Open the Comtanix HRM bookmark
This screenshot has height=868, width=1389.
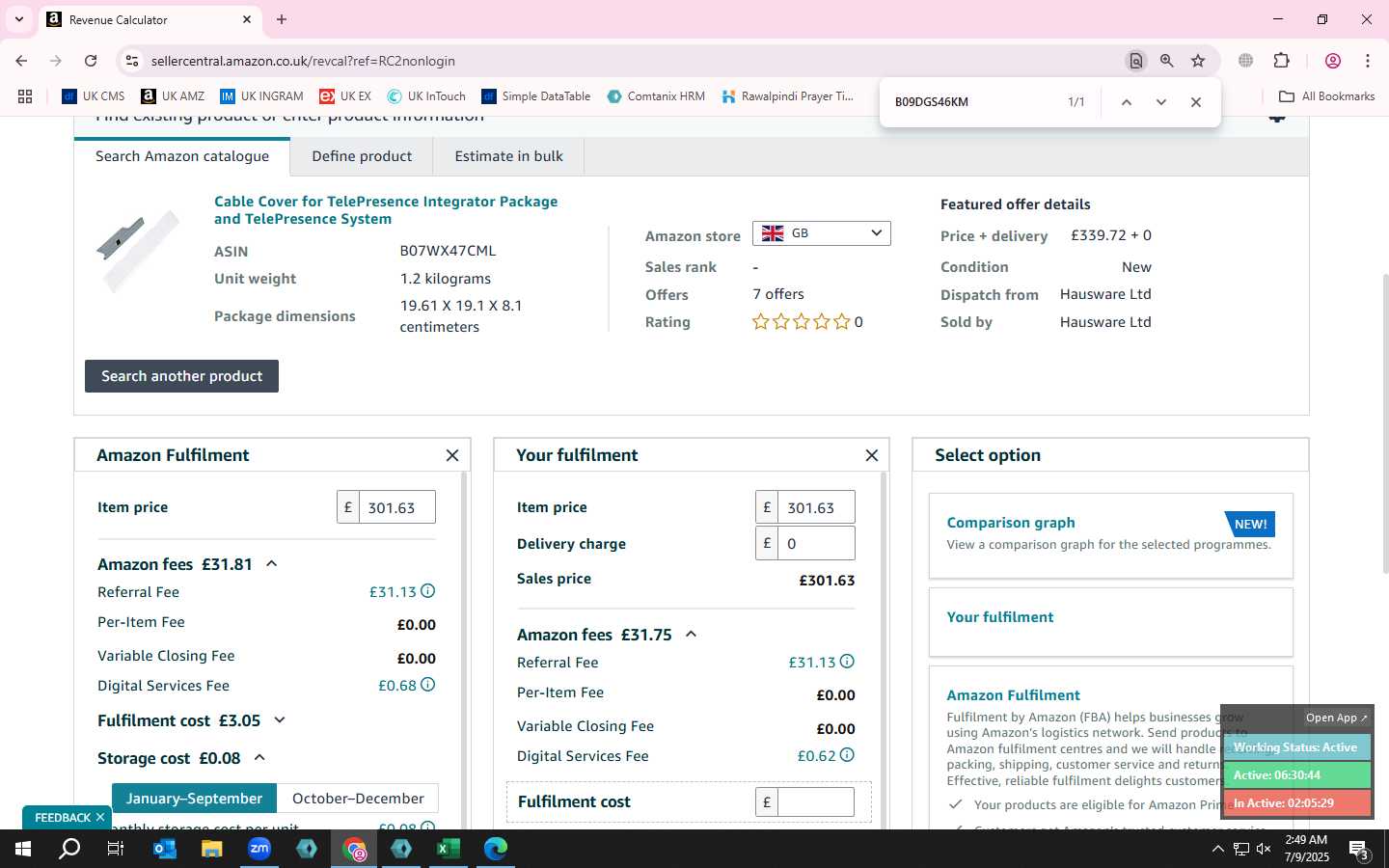(656, 96)
